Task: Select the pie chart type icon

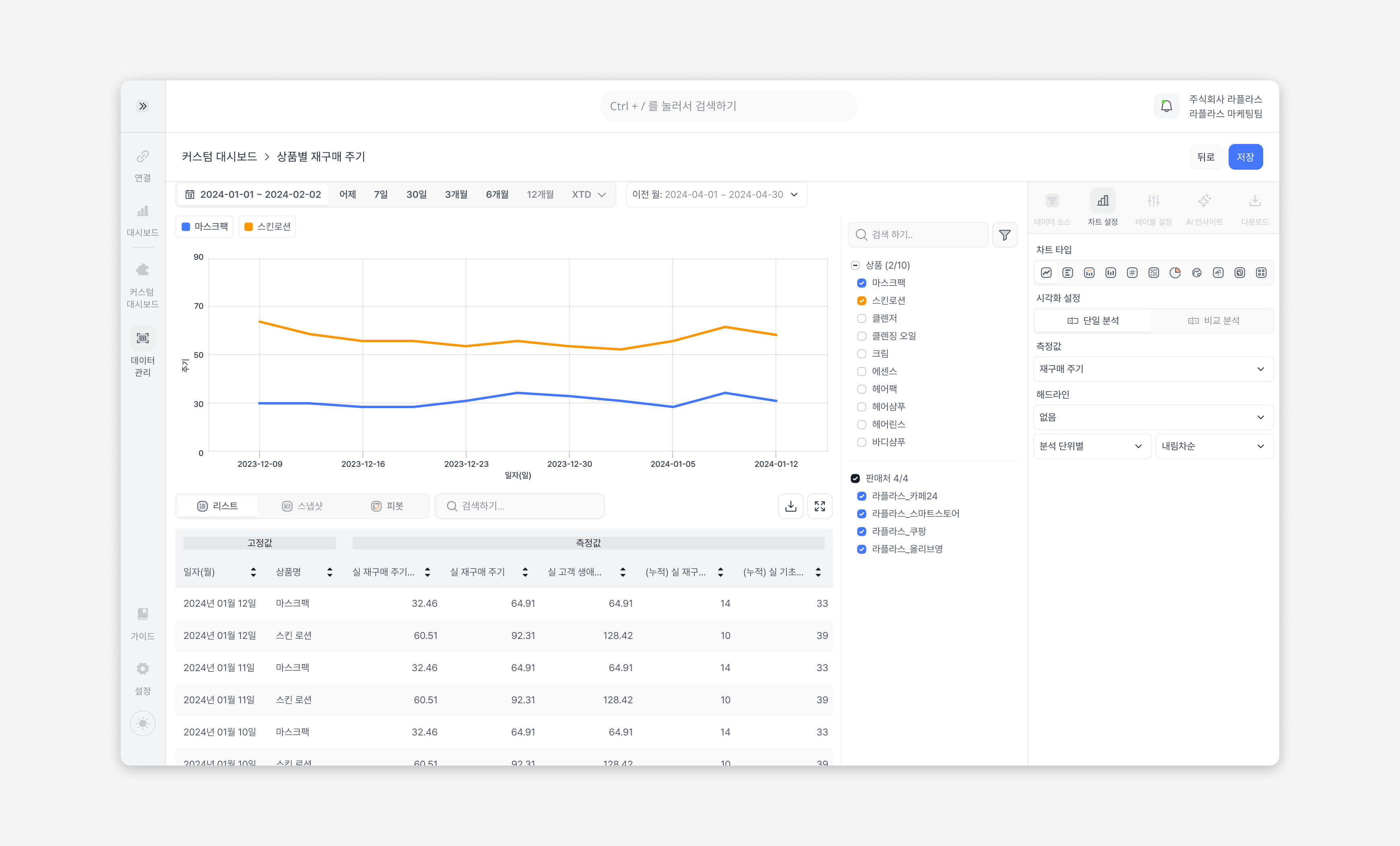Action: point(1175,273)
